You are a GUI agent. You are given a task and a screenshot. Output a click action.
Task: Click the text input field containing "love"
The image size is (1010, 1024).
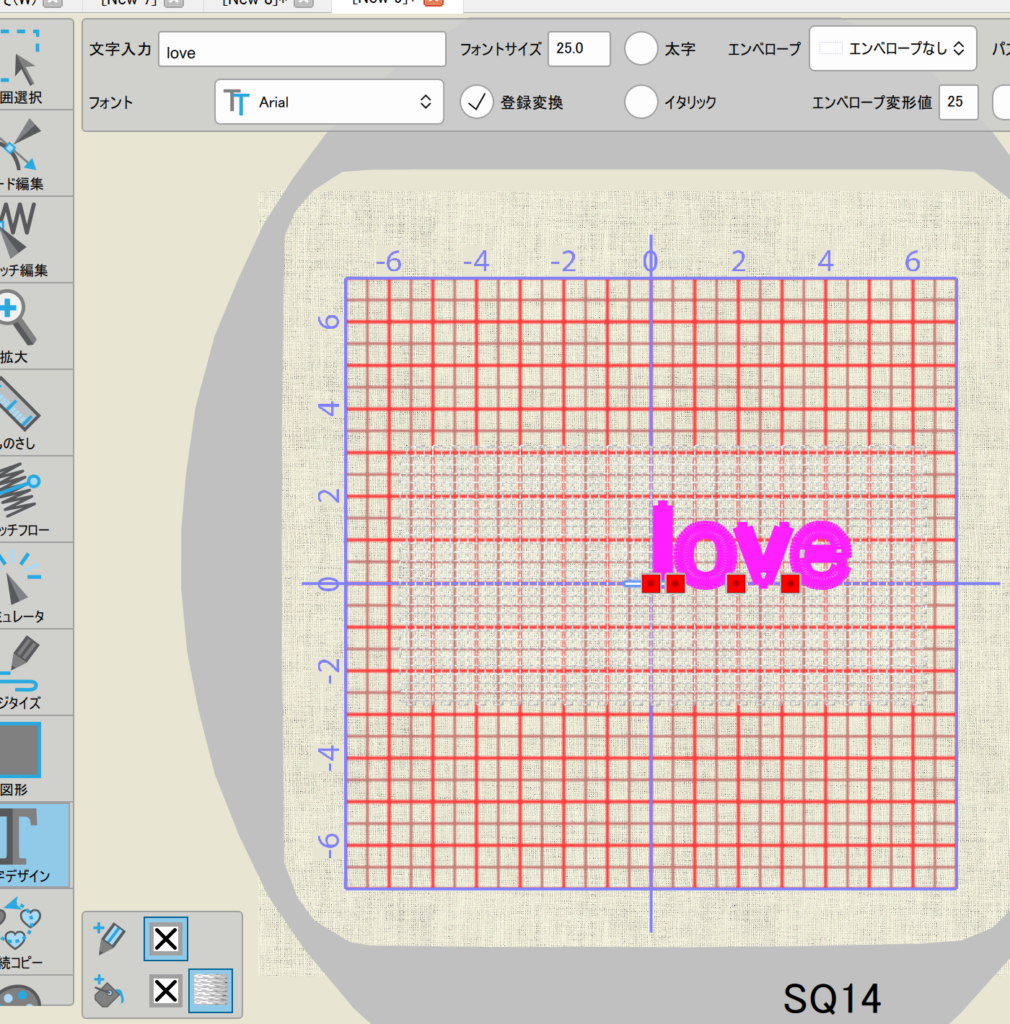[x=301, y=50]
